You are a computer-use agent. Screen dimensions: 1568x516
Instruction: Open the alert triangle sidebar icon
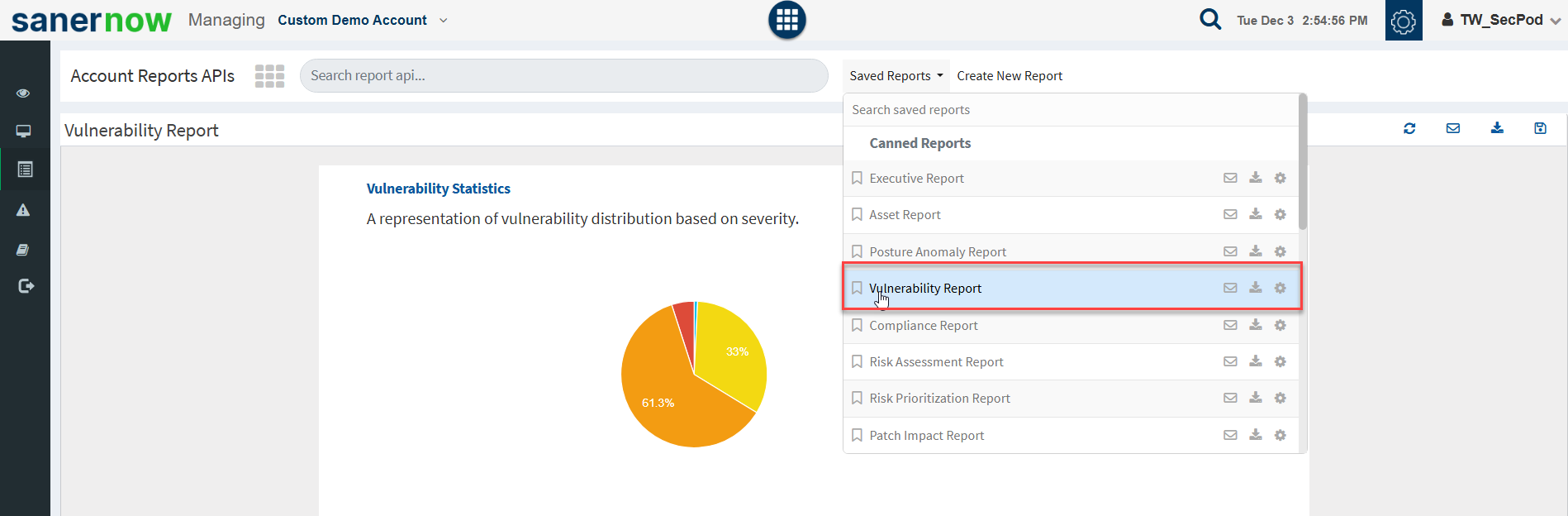(23, 210)
